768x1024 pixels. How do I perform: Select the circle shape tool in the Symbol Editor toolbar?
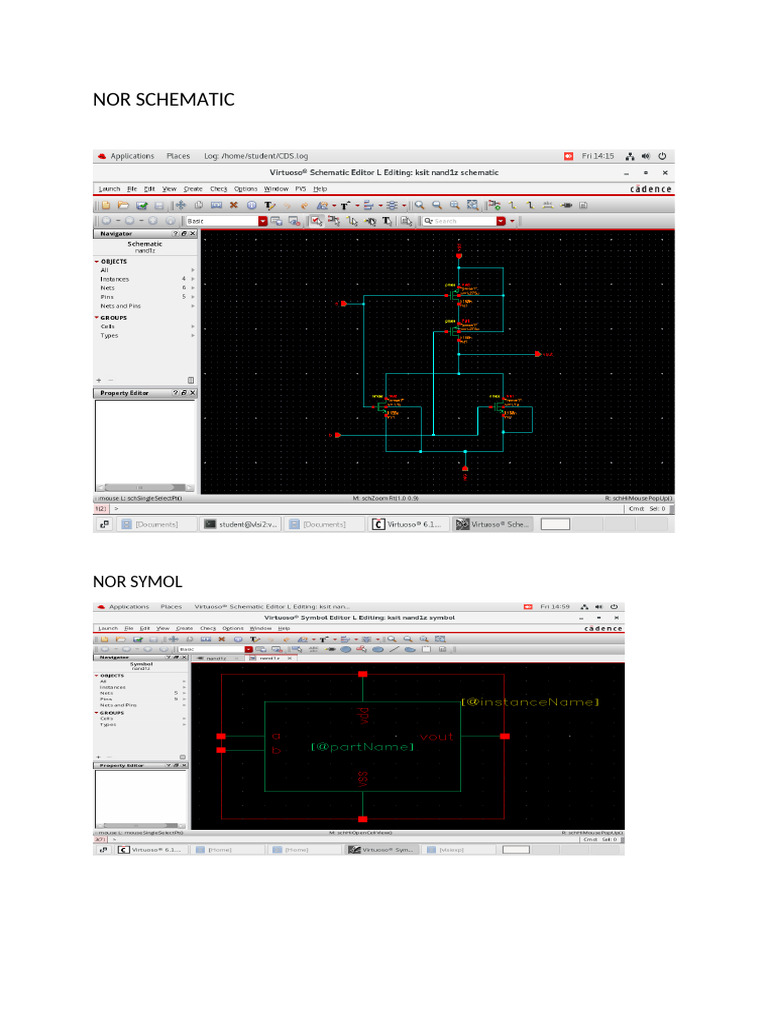(x=345, y=650)
